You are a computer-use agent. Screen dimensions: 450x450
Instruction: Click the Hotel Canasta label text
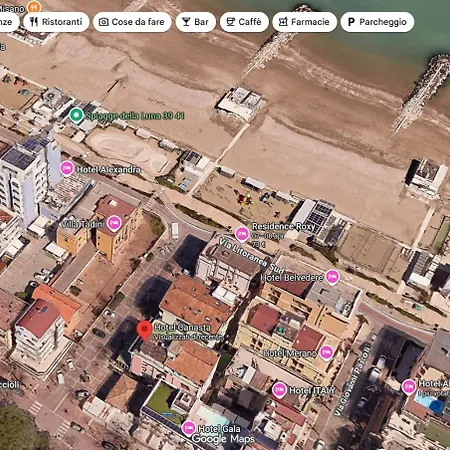pos(182,327)
